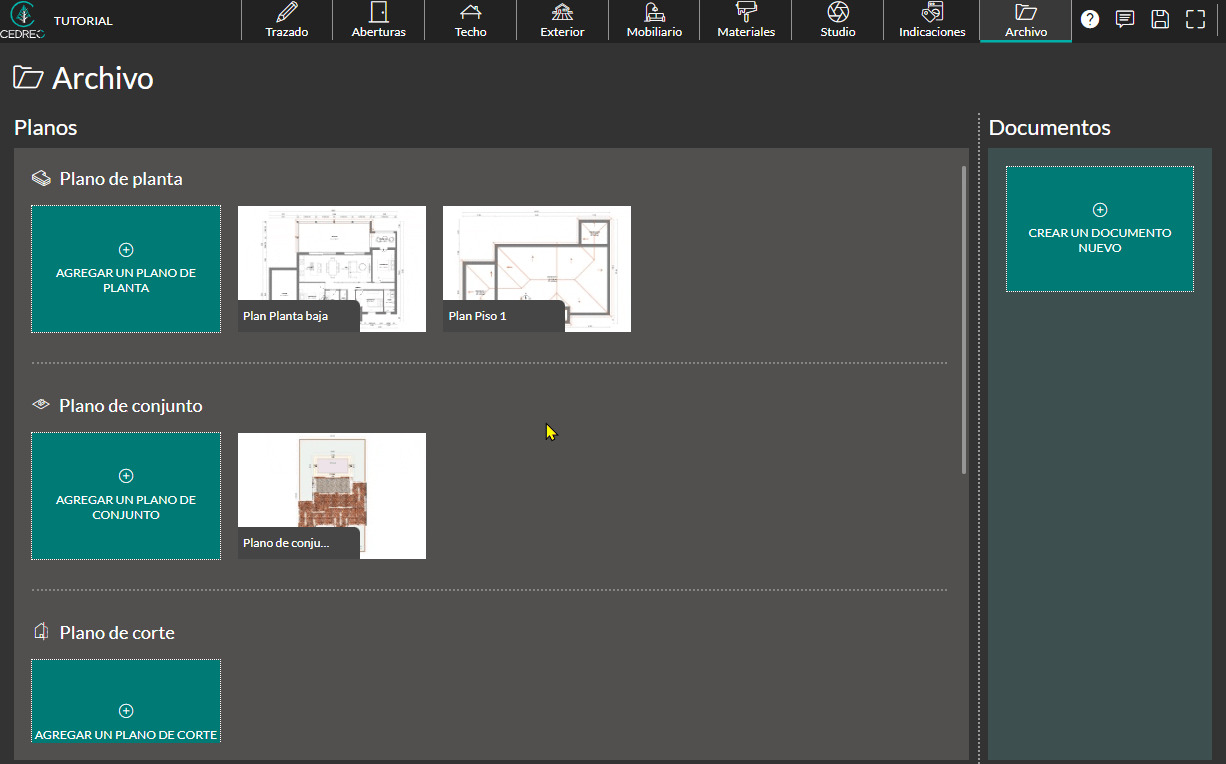
Task: Switch to the Materiales tab
Action: click(746, 21)
